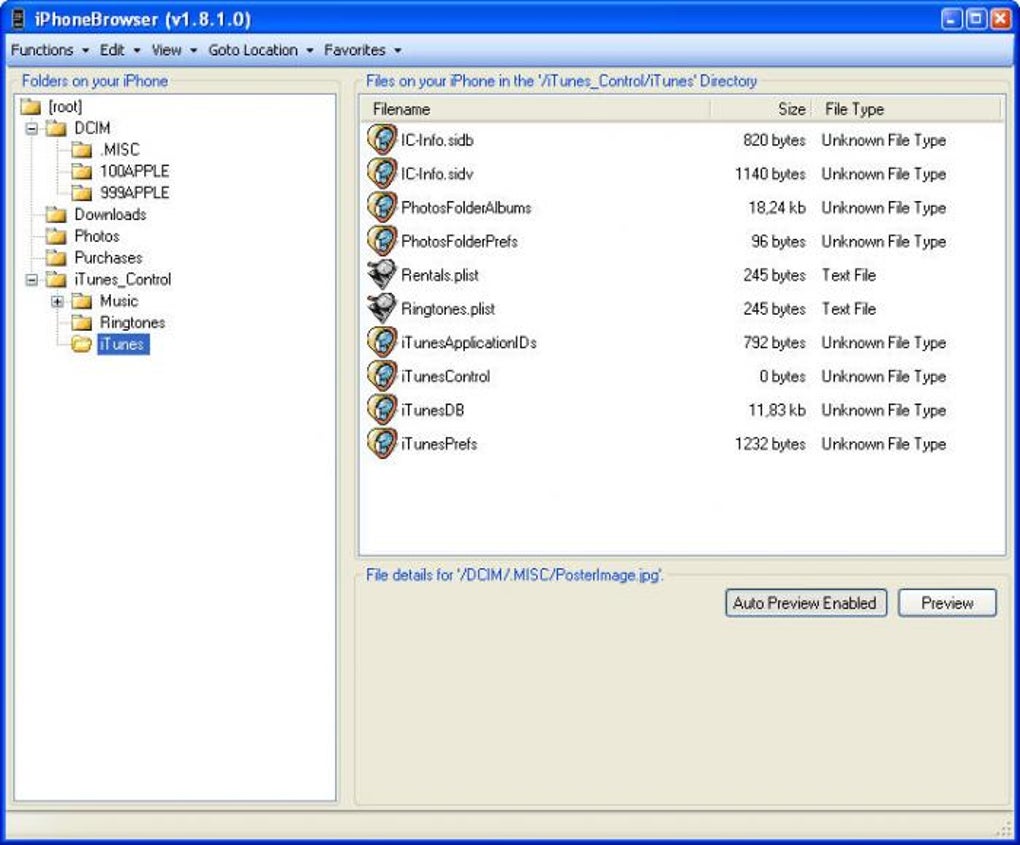Click the IC-Info.sidb file icon

pyautogui.click(x=382, y=139)
